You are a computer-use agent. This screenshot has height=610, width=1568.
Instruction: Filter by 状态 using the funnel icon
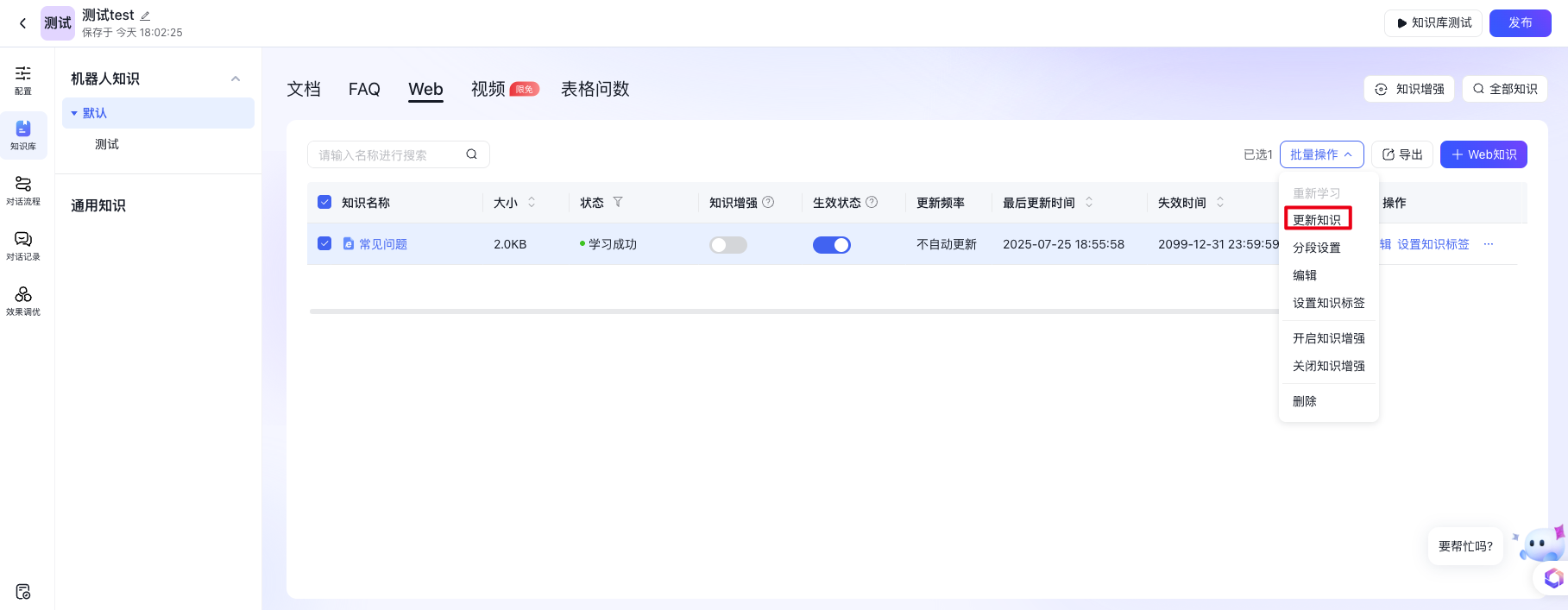pos(618,202)
